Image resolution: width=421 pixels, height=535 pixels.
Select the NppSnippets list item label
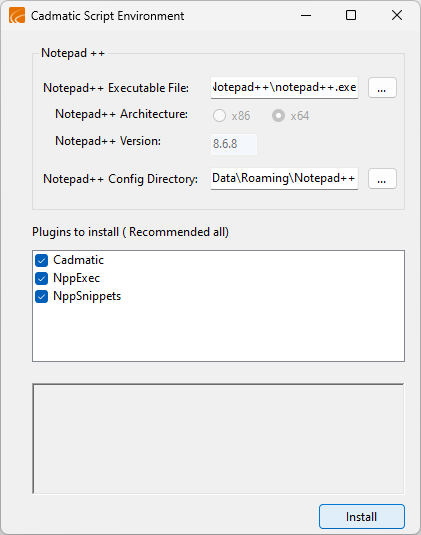coord(87,296)
